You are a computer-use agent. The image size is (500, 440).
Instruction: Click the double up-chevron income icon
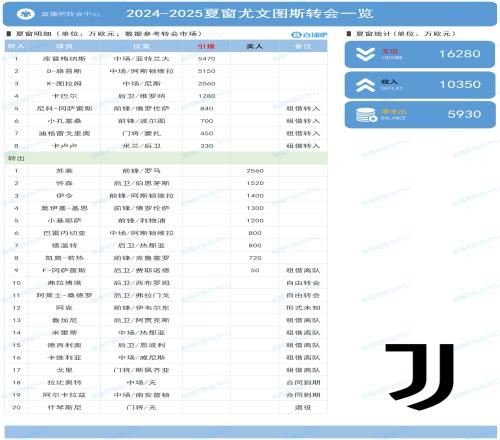pyautogui.click(x=365, y=85)
